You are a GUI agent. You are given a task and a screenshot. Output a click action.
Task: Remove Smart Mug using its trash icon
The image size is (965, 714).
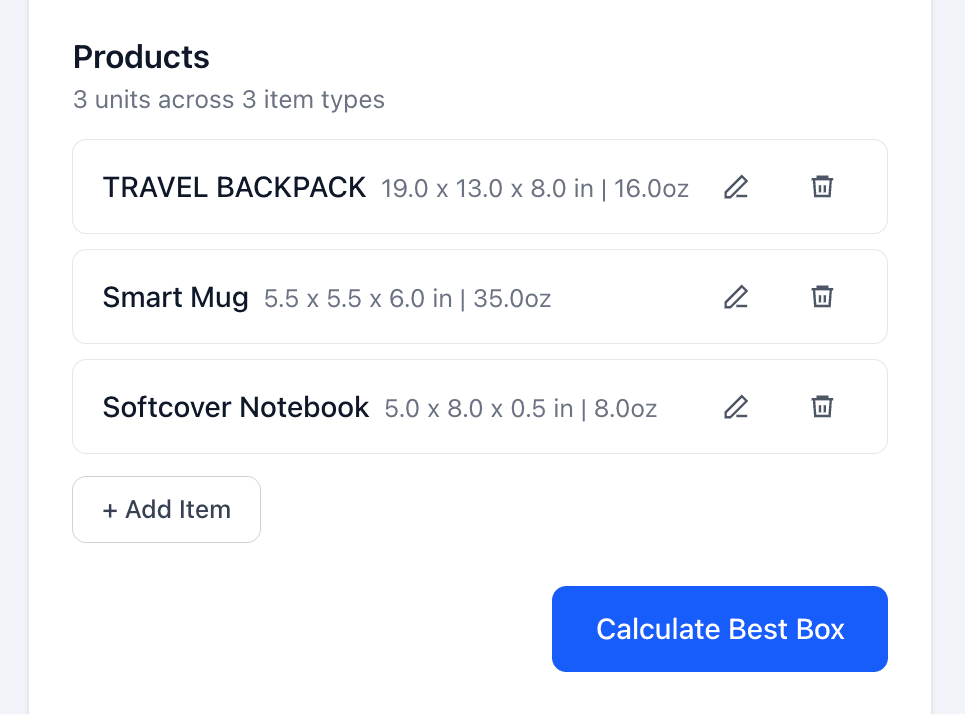tap(822, 297)
